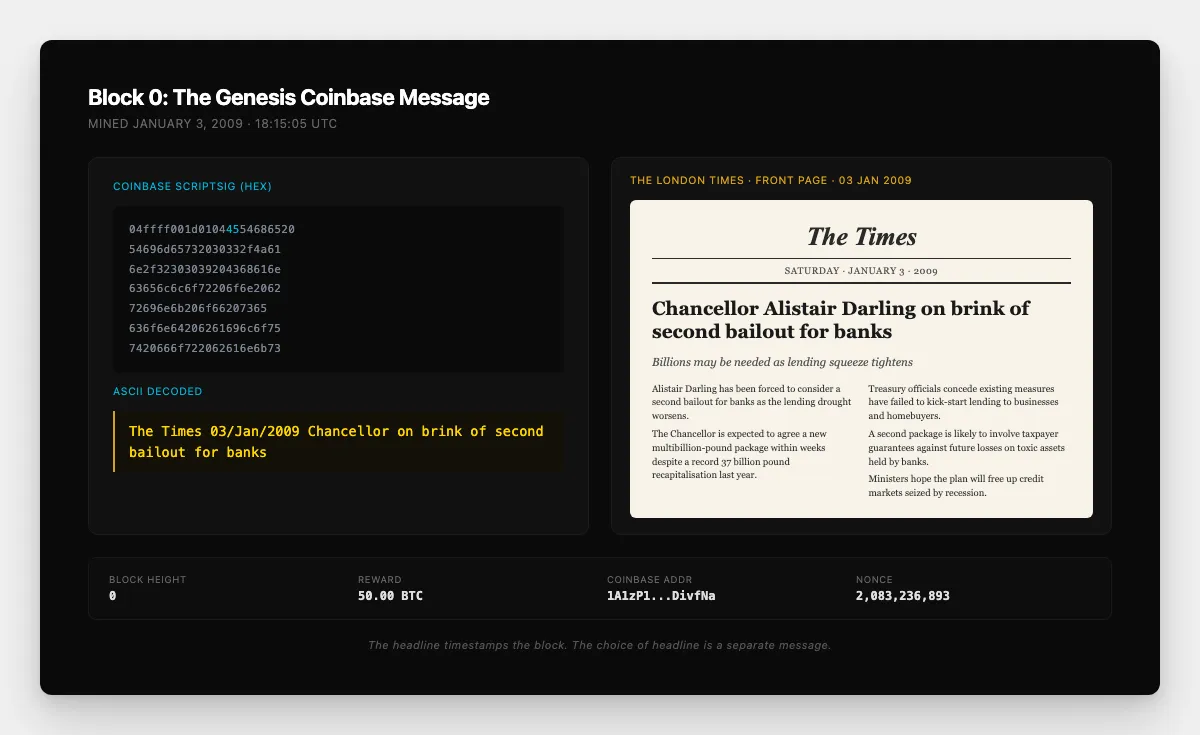Screen dimensions: 1200x735
Task: Click "The Times" newspaper masthead
Action: tap(861, 237)
